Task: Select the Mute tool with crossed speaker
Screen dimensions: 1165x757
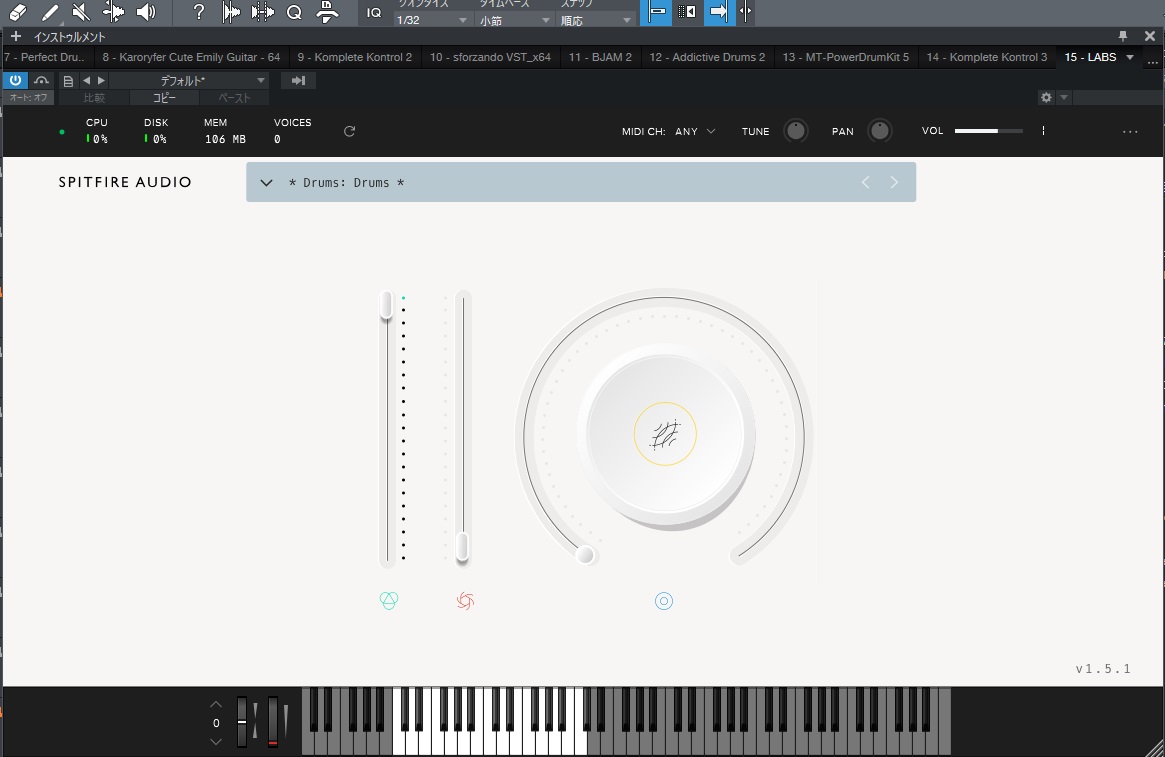Action: coord(81,12)
